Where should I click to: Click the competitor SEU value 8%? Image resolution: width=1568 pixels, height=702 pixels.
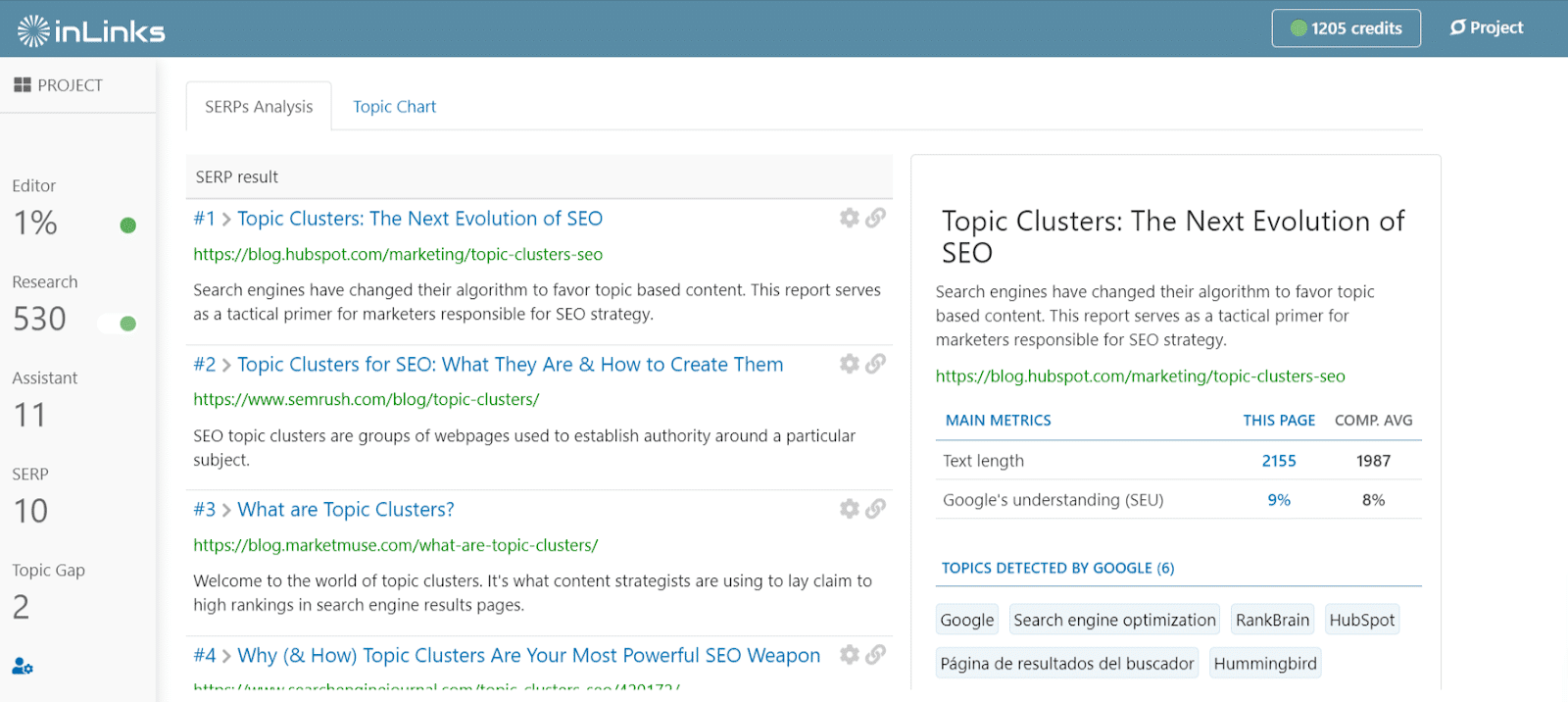coord(1374,500)
